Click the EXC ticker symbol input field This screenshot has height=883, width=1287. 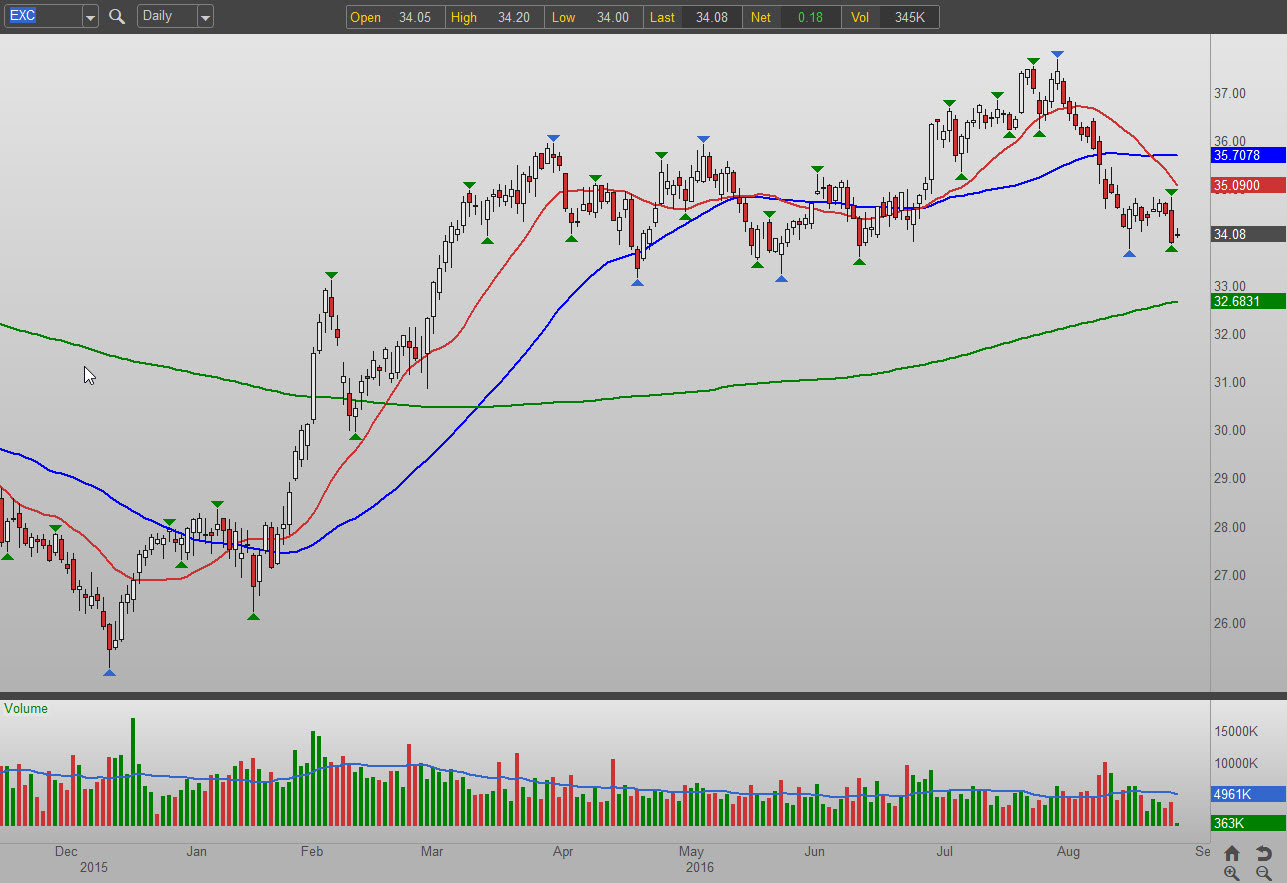42,17
